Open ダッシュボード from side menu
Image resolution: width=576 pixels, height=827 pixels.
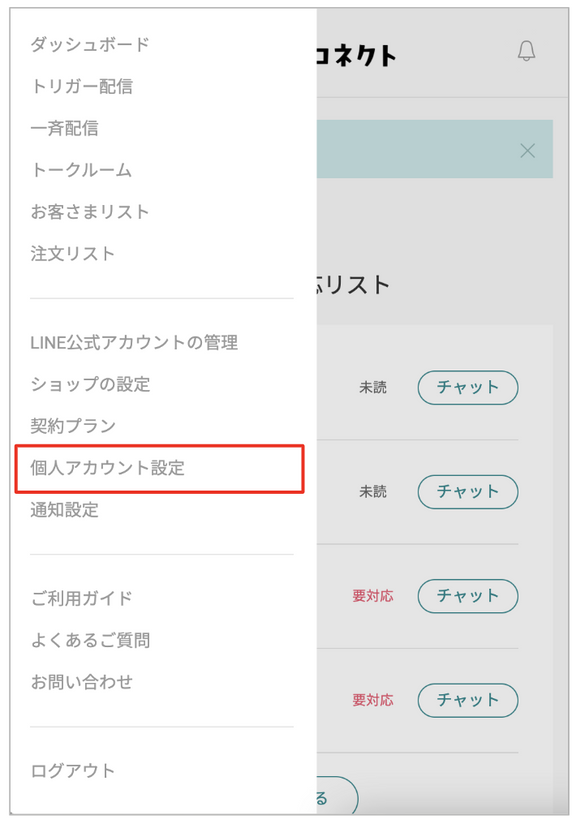click(90, 44)
